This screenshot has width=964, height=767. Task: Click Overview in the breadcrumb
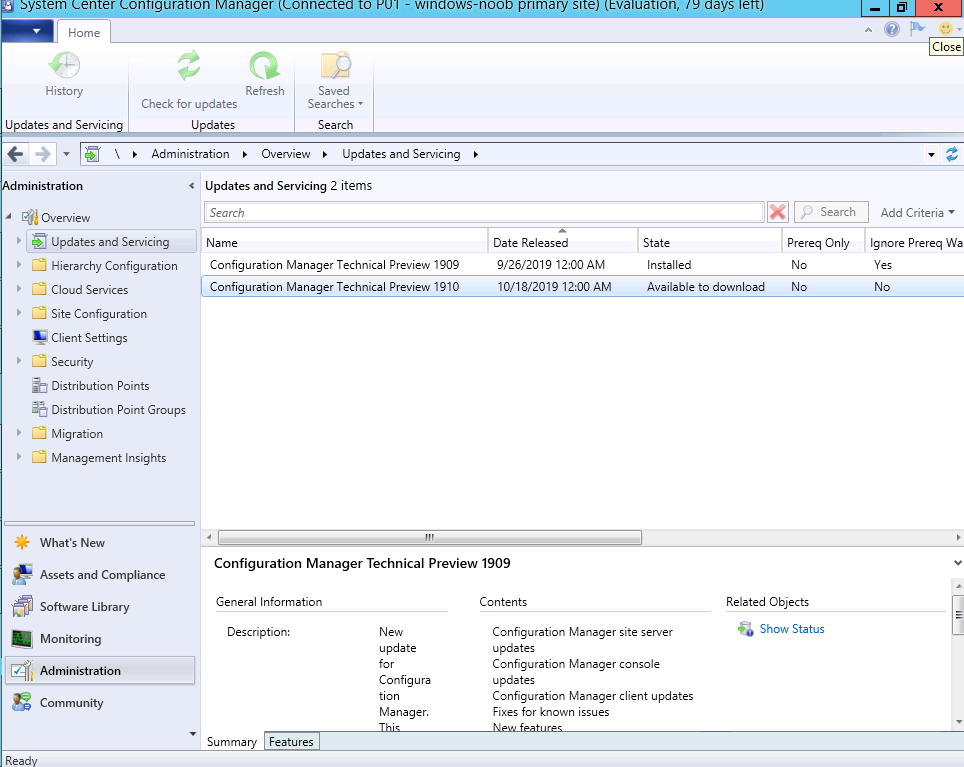pyautogui.click(x=286, y=154)
